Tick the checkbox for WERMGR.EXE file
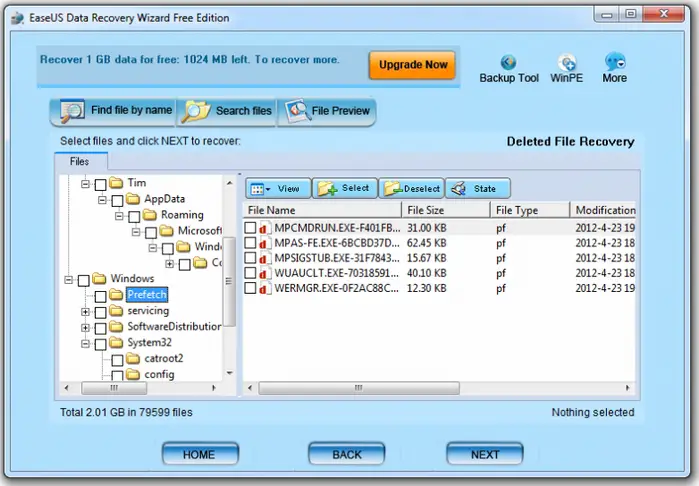699x486 pixels. 250,288
